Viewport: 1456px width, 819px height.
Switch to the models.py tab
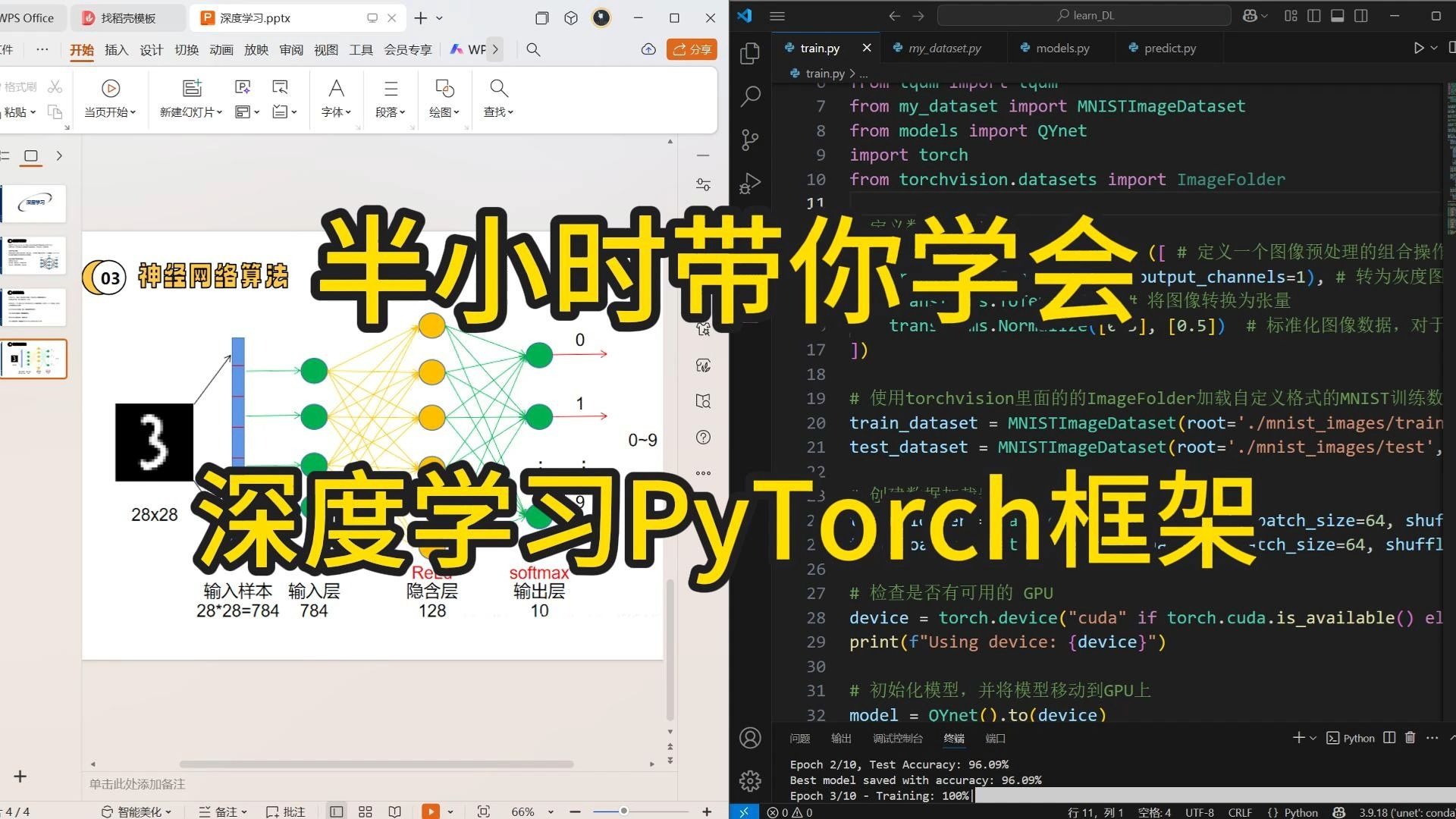(1062, 48)
